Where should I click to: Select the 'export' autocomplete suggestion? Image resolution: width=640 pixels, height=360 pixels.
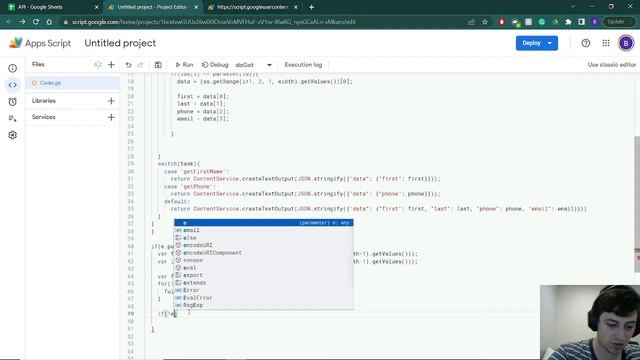pyautogui.click(x=264, y=275)
